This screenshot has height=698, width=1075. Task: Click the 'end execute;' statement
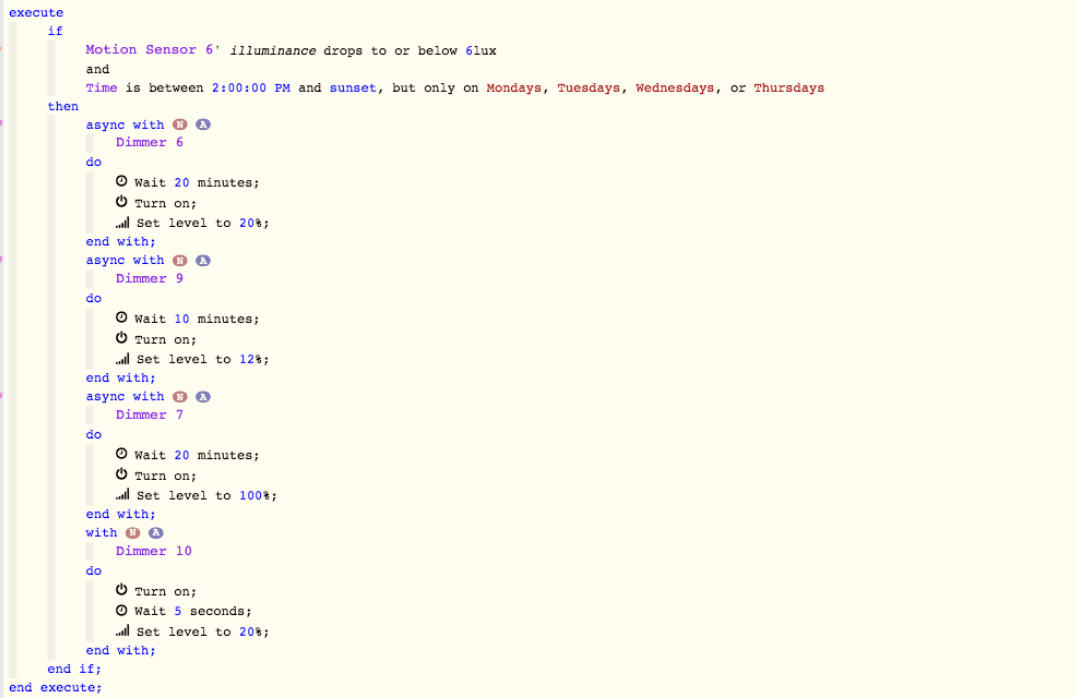tap(56, 687)
